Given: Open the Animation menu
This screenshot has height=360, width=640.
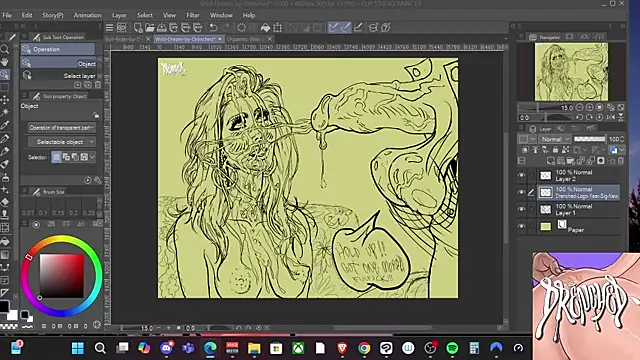Looking at the screenshot, I should pyautogui.click(x=87, y=15).
